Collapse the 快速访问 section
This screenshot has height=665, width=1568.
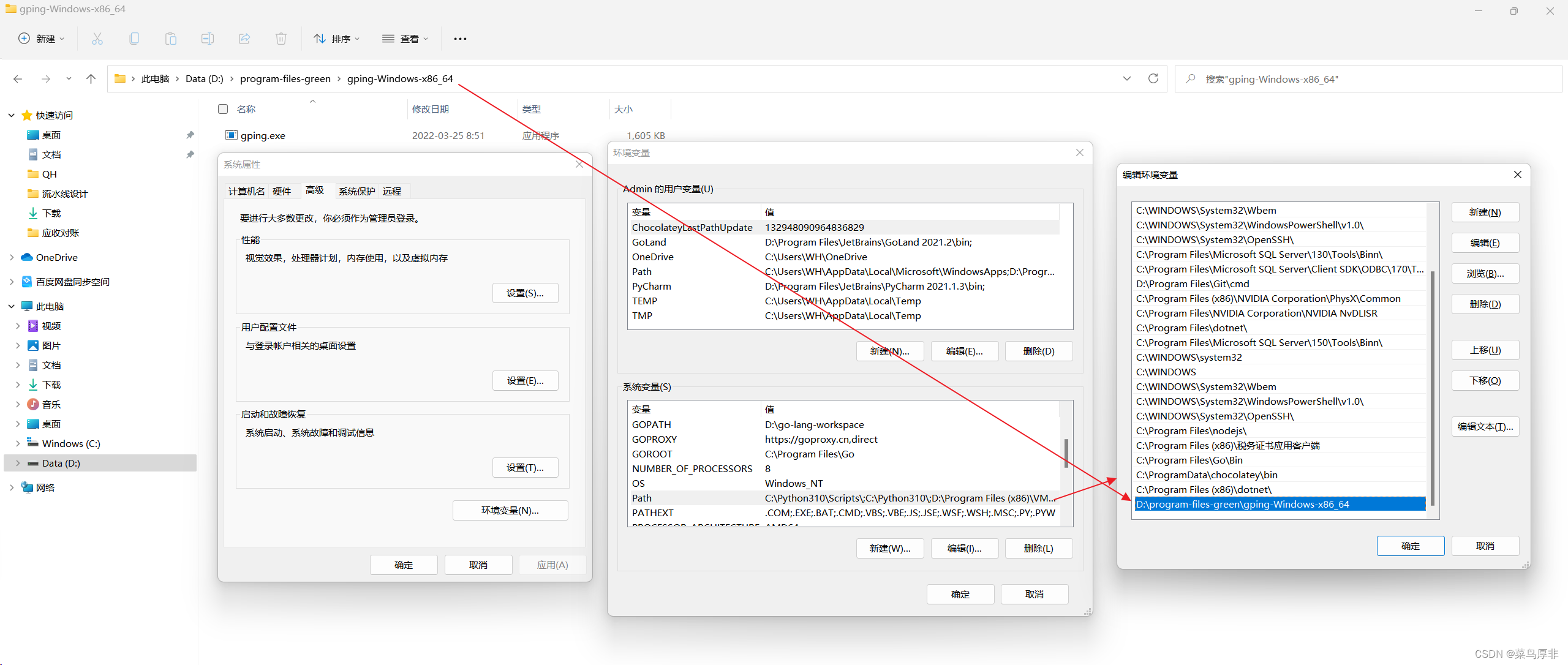(12, 115)
